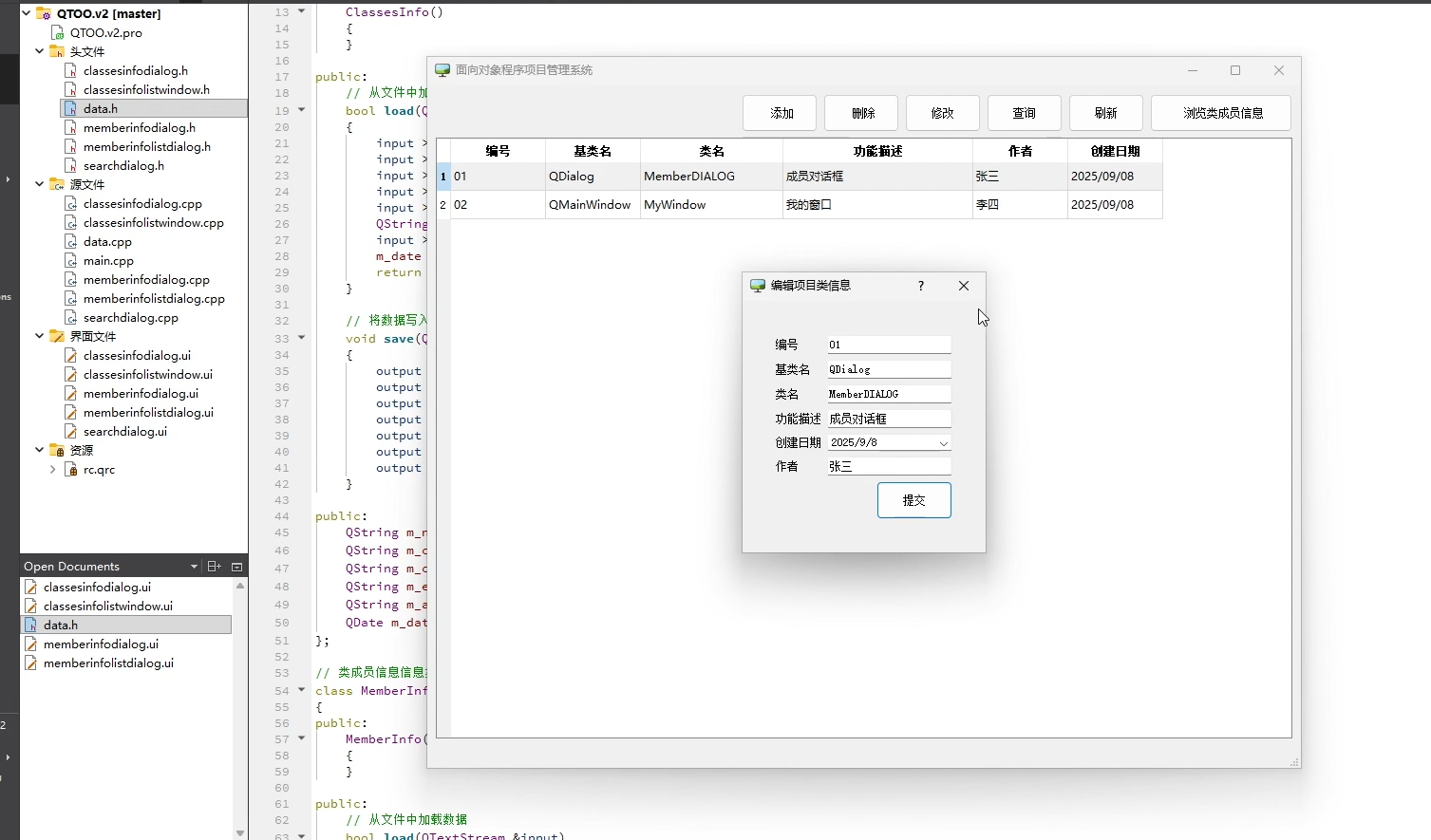Click the 功能描述 column header
Screen dimensions: 1431x840
click(x=877, y=151)
